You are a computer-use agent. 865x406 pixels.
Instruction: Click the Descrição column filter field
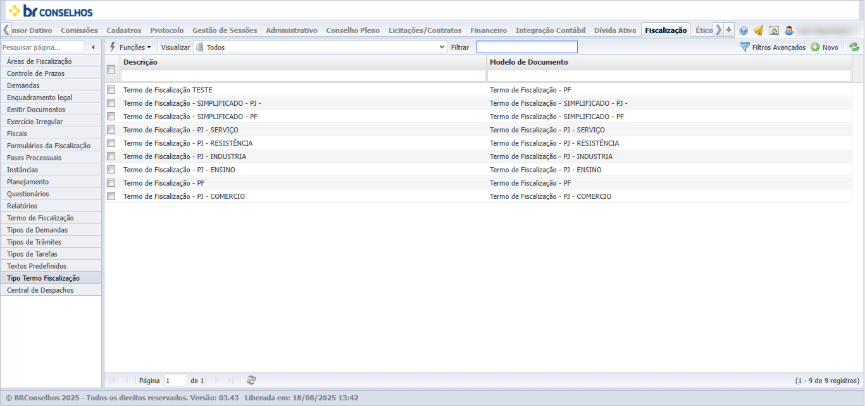pos(303,76)
